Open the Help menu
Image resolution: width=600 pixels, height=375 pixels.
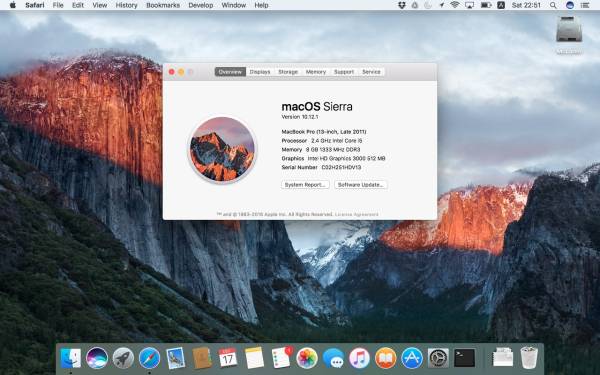(x=261, y=5)
